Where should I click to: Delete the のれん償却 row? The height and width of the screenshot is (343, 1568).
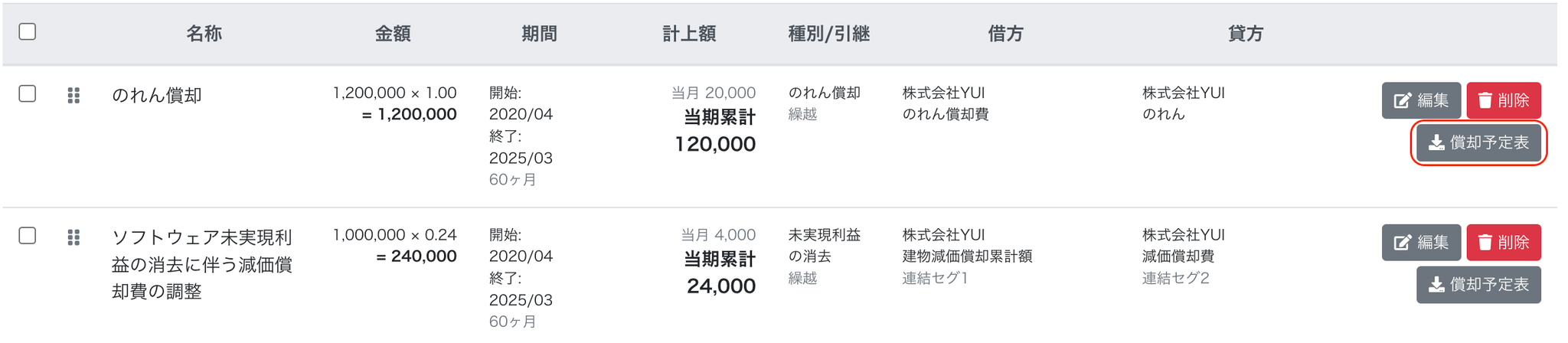tap(1503, 100)
